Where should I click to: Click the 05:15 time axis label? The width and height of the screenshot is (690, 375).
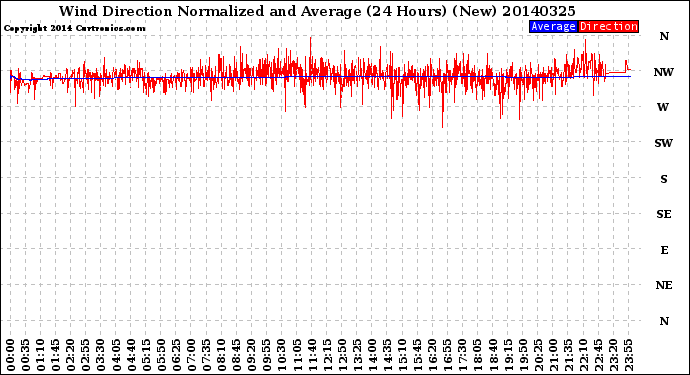pos(147,355)
